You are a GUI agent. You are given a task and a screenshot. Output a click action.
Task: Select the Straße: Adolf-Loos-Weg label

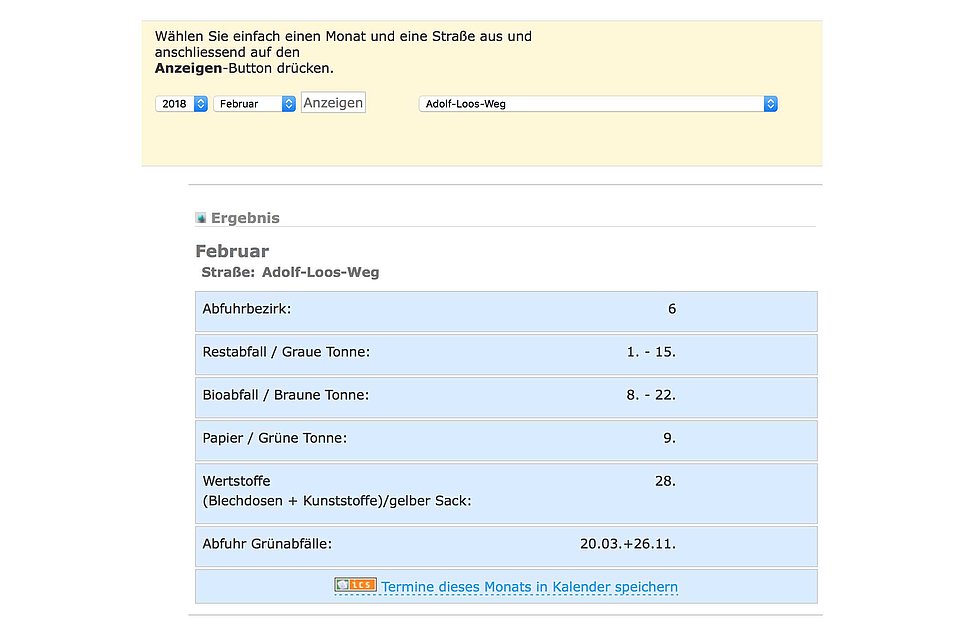290,272
